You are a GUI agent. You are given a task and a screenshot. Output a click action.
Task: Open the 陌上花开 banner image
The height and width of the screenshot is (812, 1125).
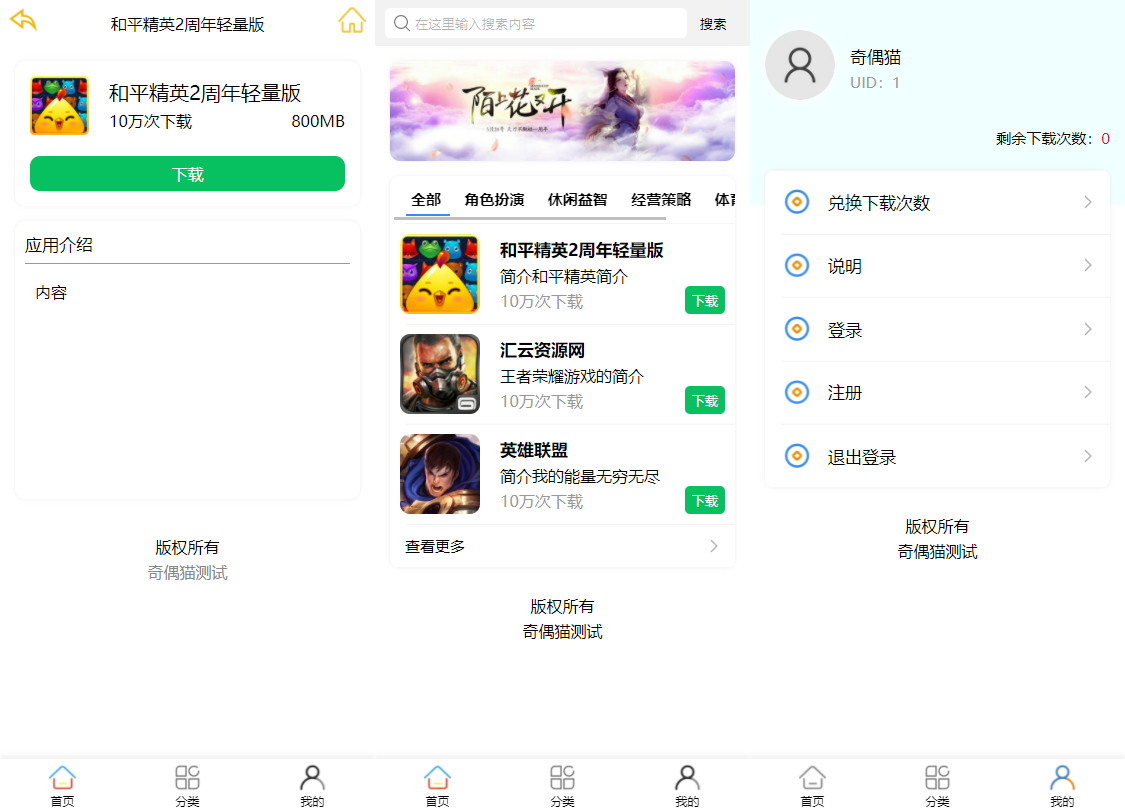click(562, 110)
